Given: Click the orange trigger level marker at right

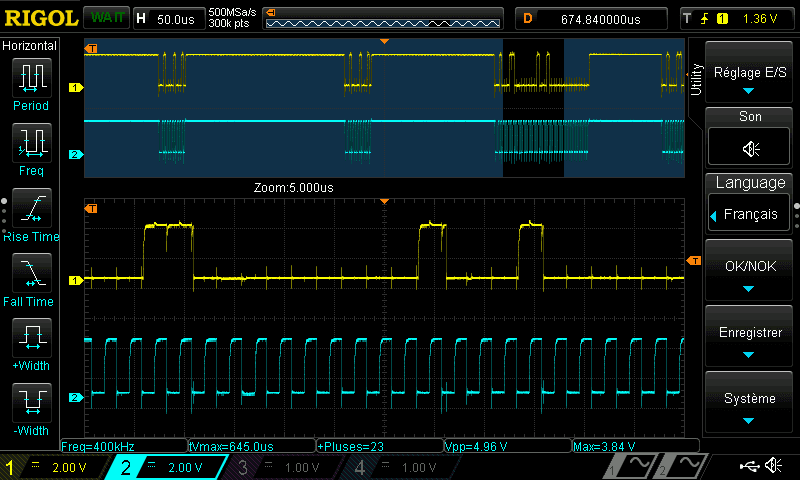Looking at the screenshot, I should (694, 261).
